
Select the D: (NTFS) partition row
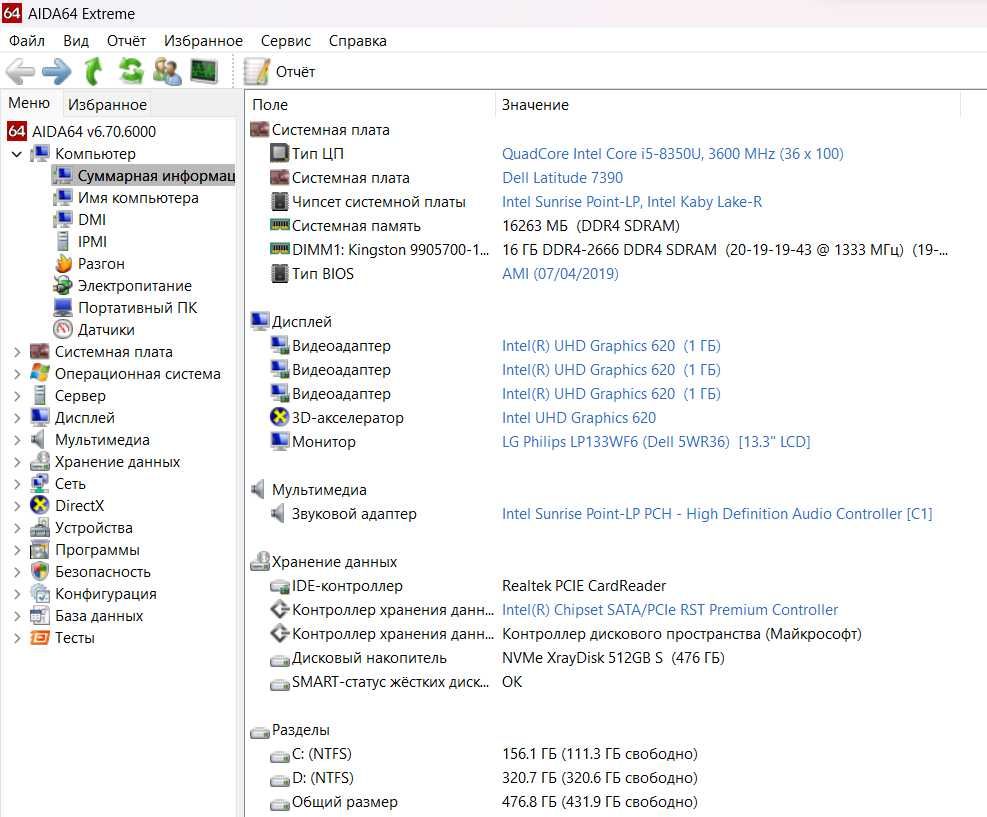pyautogui.click(x=483, y=778)
